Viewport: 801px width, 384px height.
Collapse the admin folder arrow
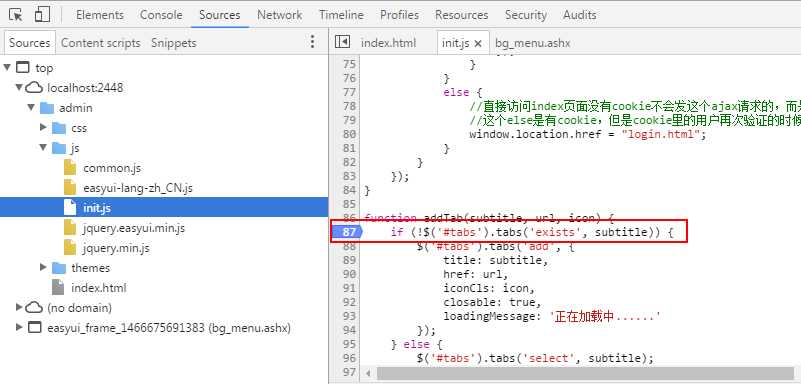coord(31,108)
